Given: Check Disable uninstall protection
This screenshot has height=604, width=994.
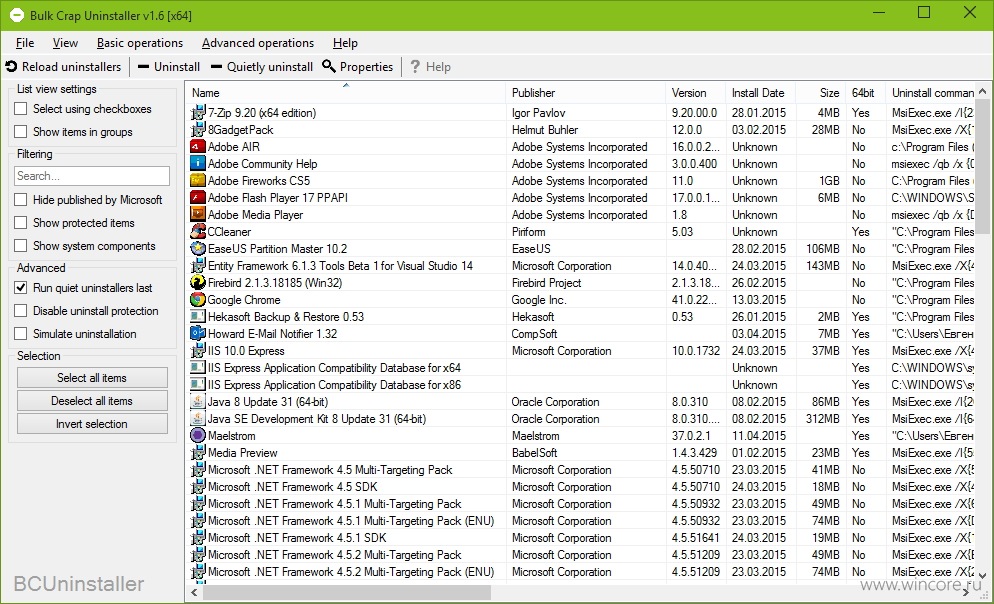Looking at the screenshot, I should coord(21,311).
